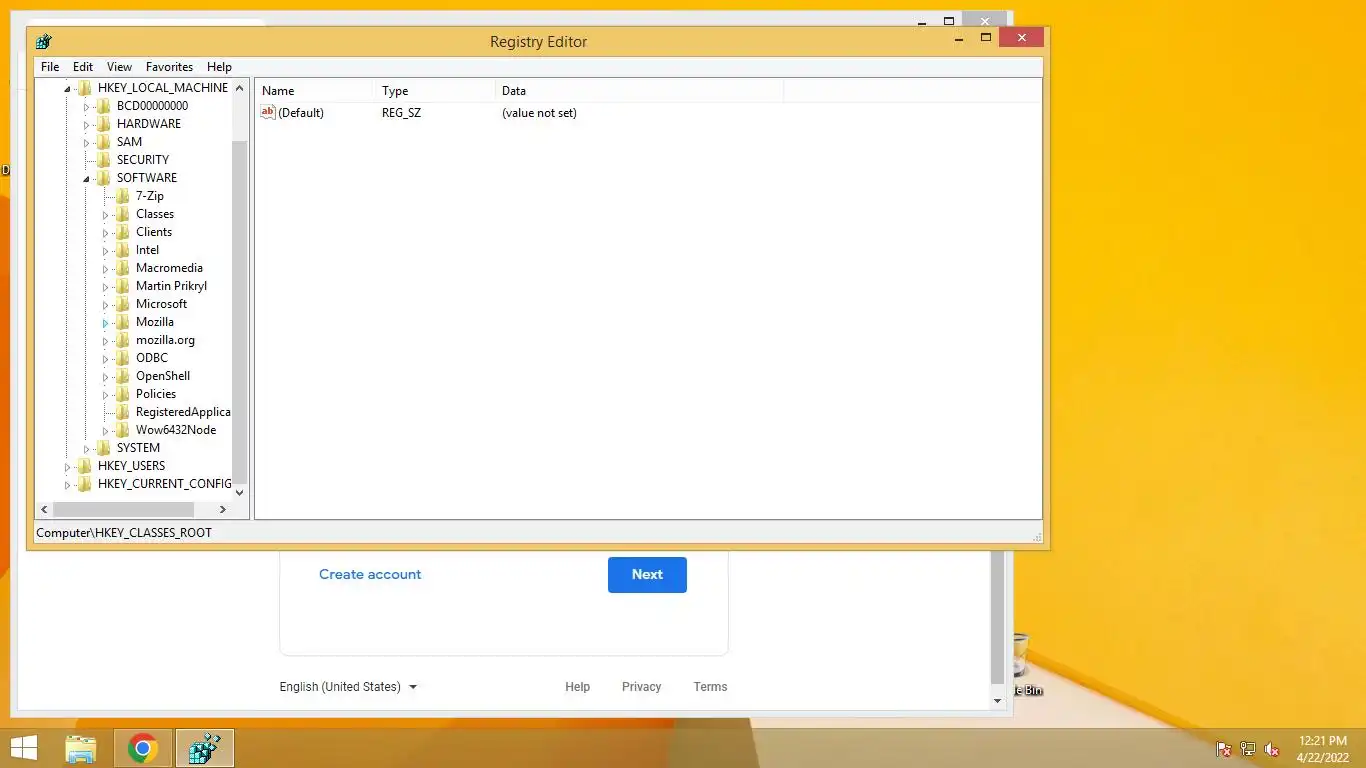Select the OpenShell folder icon

[x=122, y=376]
